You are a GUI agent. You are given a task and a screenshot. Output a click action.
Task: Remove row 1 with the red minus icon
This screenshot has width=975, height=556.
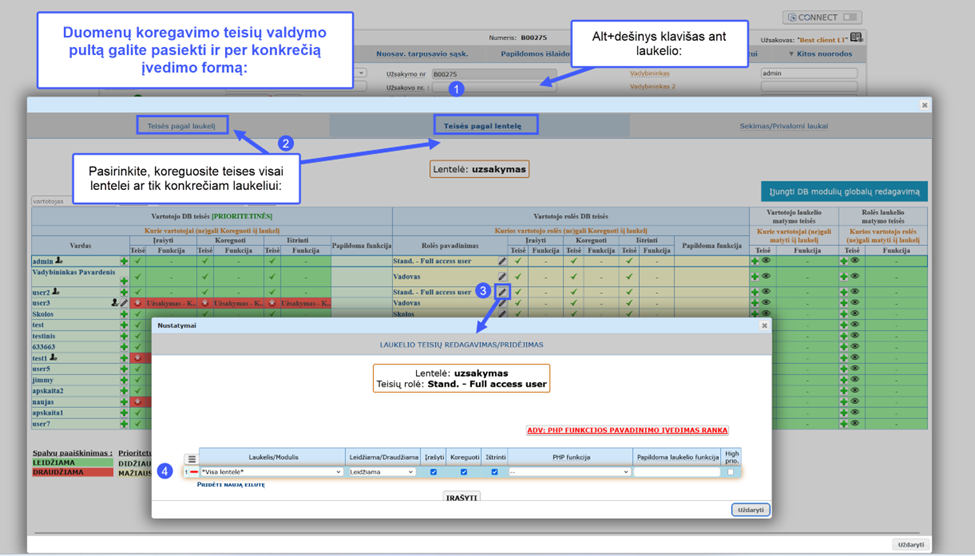pyautogui.click(x=193, y=472)
